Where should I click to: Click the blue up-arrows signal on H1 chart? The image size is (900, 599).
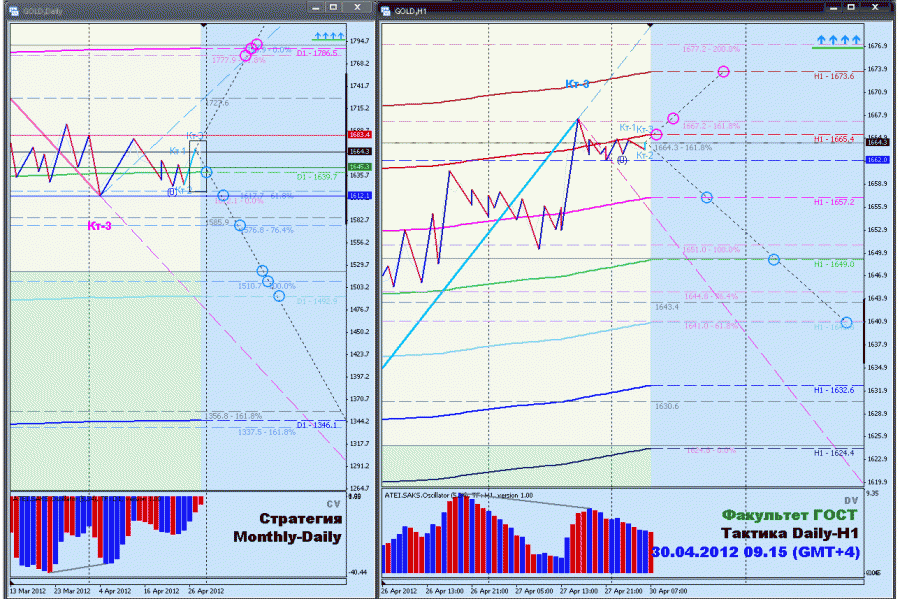[839, 40]
